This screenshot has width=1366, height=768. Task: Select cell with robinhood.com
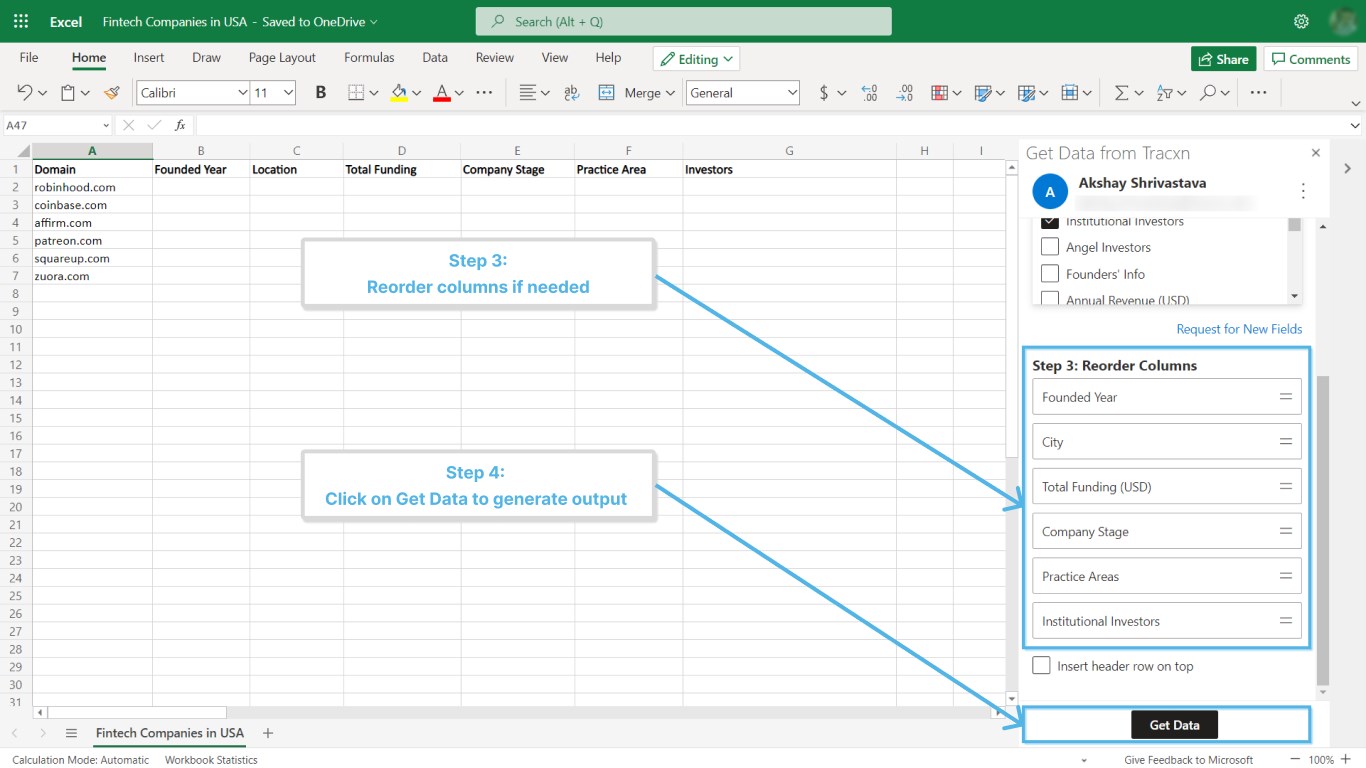click(x=92, y=187)
